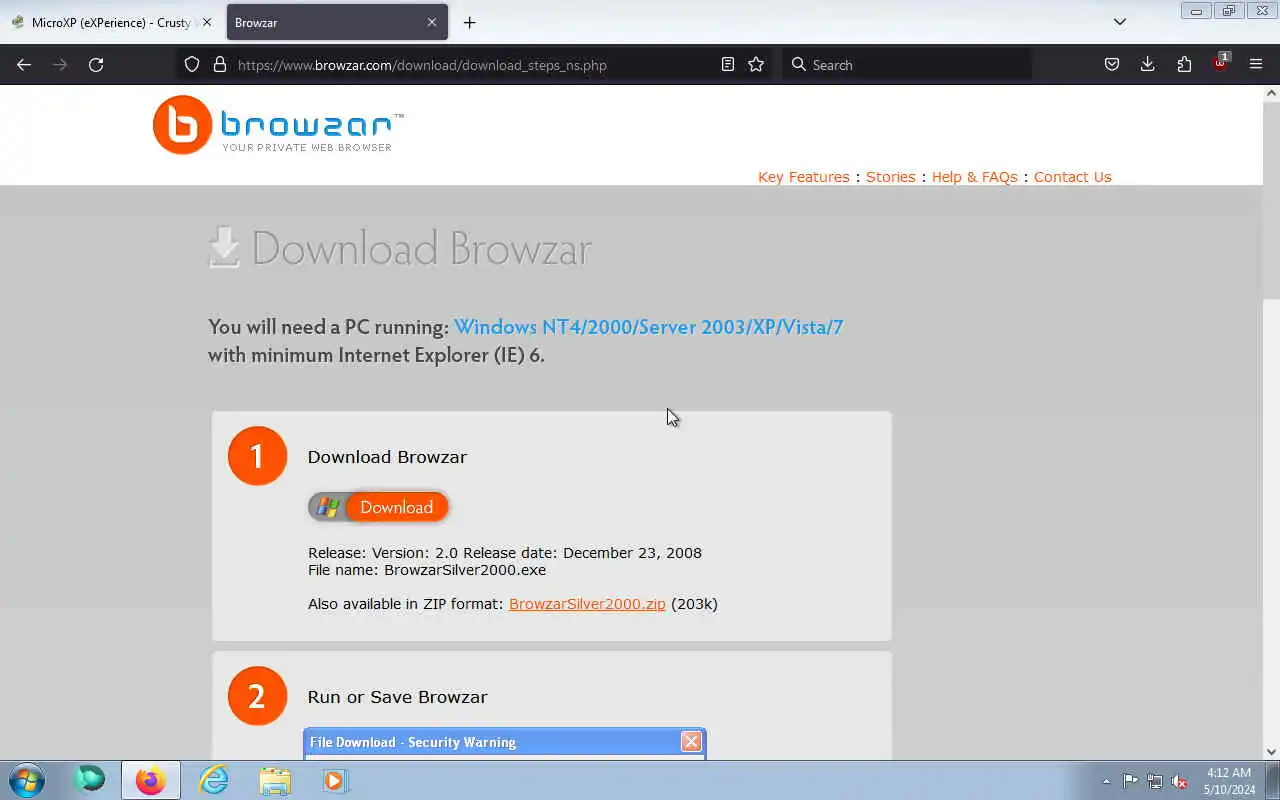Click the muted volume tray icon

point(1180,781)
